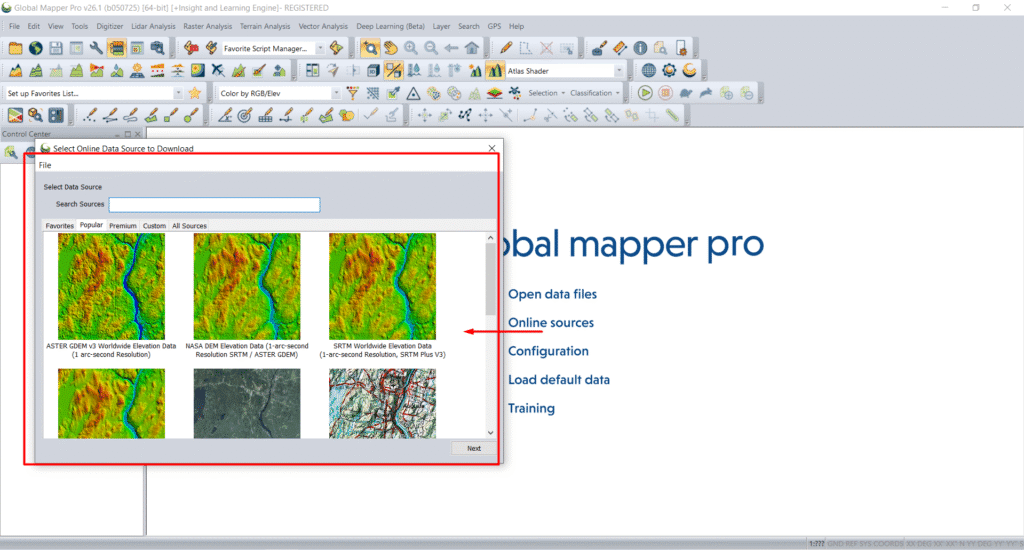Click the Home full view icon
Image resolution: width=1024 pixels, height=550 pixels.
tap(472, 48)
